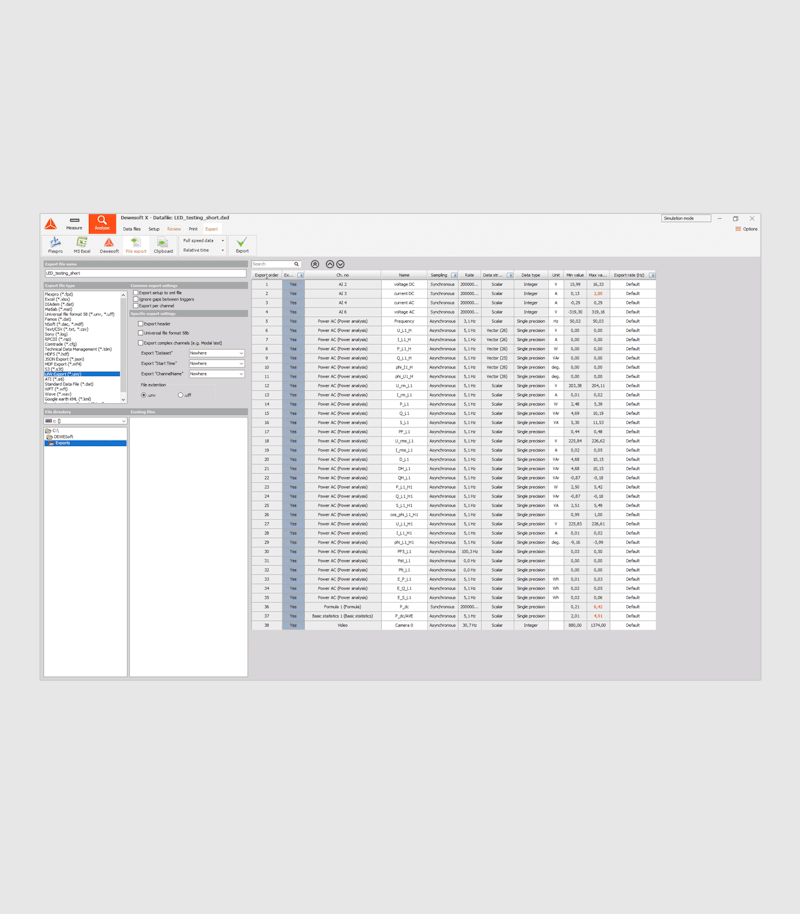Open Export "Dataset" dropdown
The width and height of the screenshot is (800, 914).
(x=216, y=353)
